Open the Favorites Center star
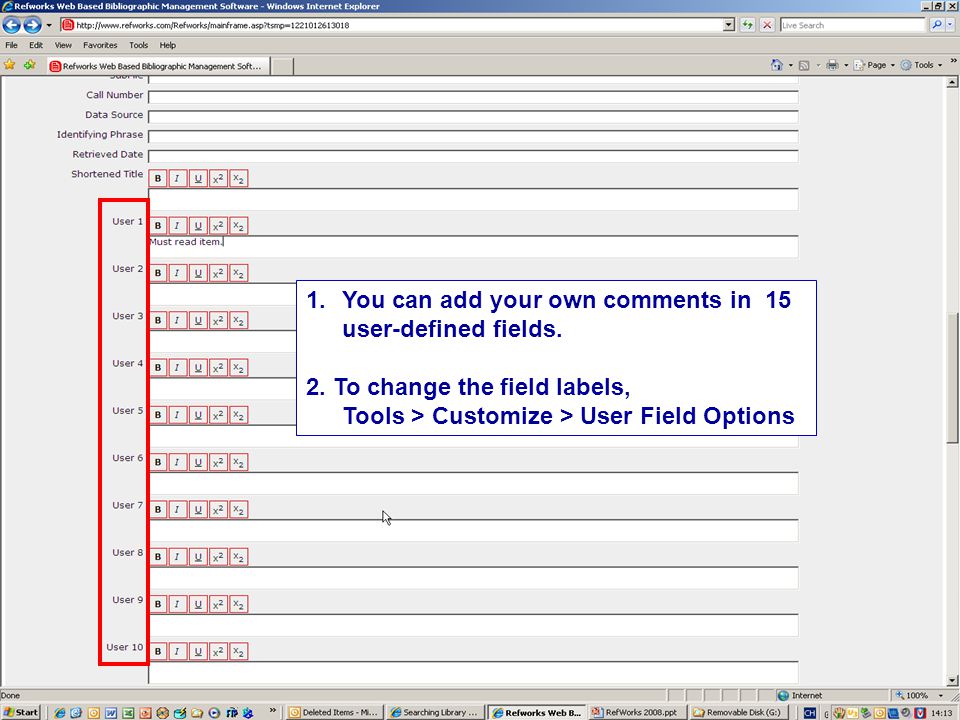The image size is (960, 720). pos(9,64)
